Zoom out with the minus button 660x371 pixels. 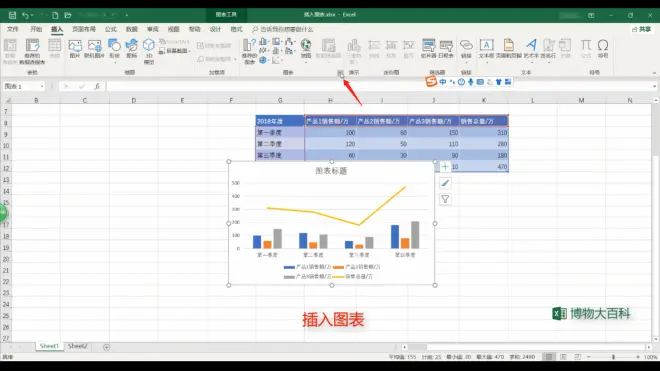[x=588, y=357]
